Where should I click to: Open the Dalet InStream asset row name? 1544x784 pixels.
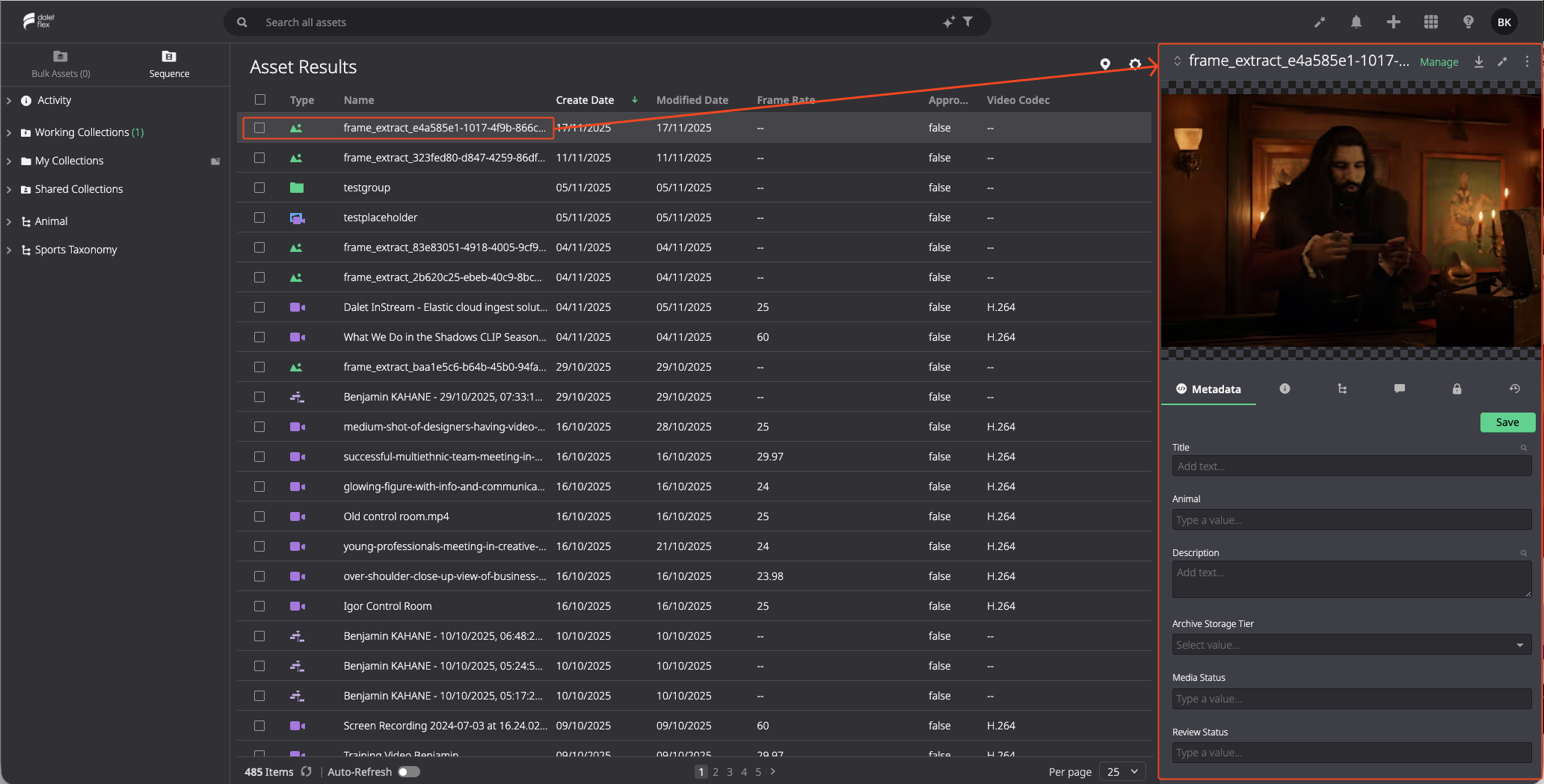click(x=446, y=307)
